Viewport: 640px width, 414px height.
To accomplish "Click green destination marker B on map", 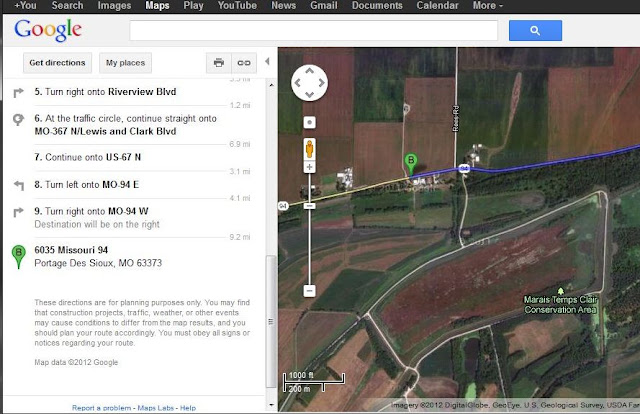I will click(x=411, y=164).
